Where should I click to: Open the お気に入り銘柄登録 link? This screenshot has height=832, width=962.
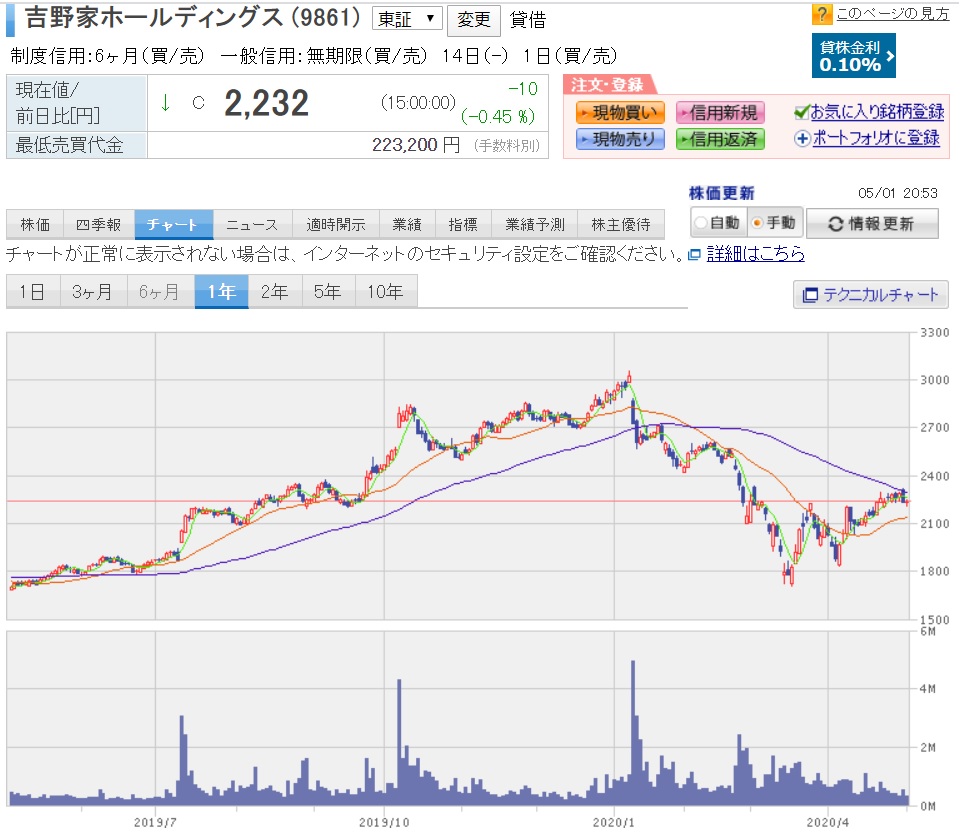point(877,112)
